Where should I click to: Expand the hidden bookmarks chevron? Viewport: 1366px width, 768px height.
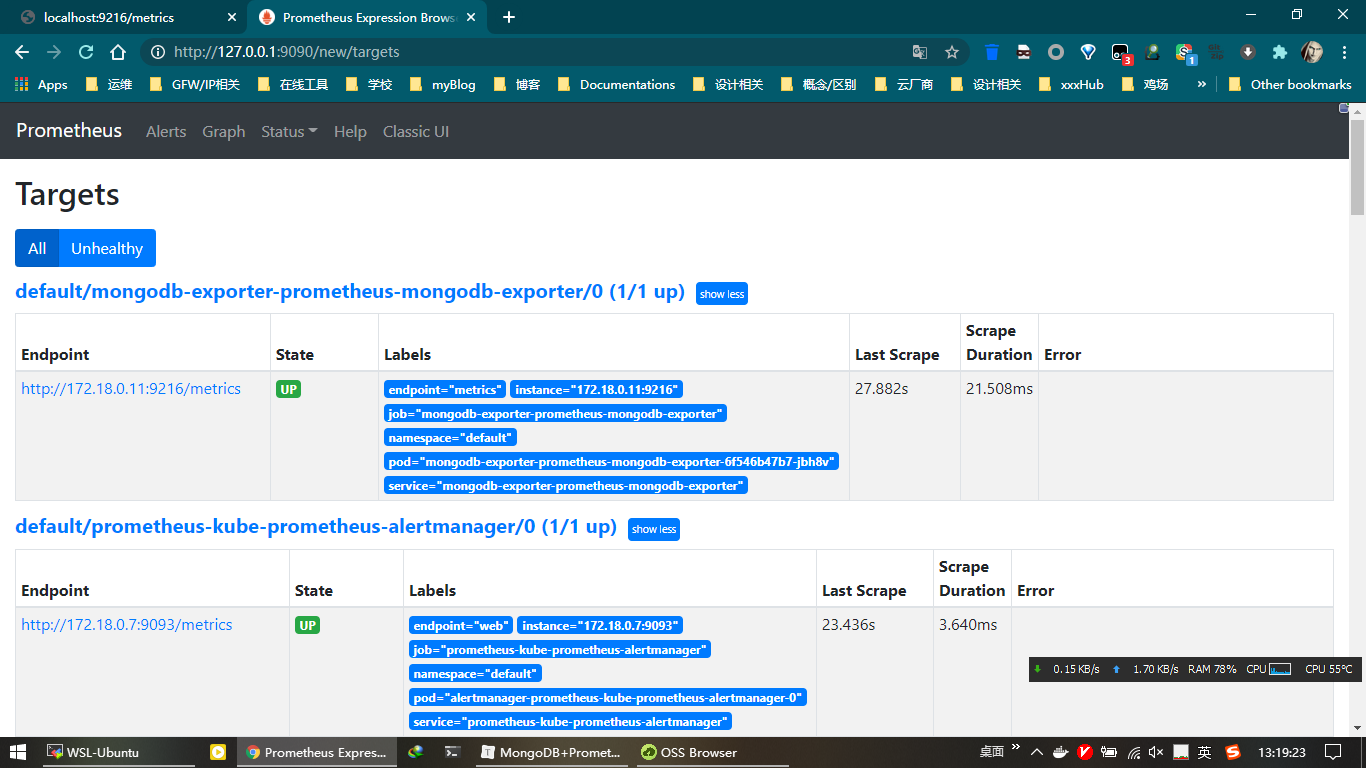[x=1201, y=84]
